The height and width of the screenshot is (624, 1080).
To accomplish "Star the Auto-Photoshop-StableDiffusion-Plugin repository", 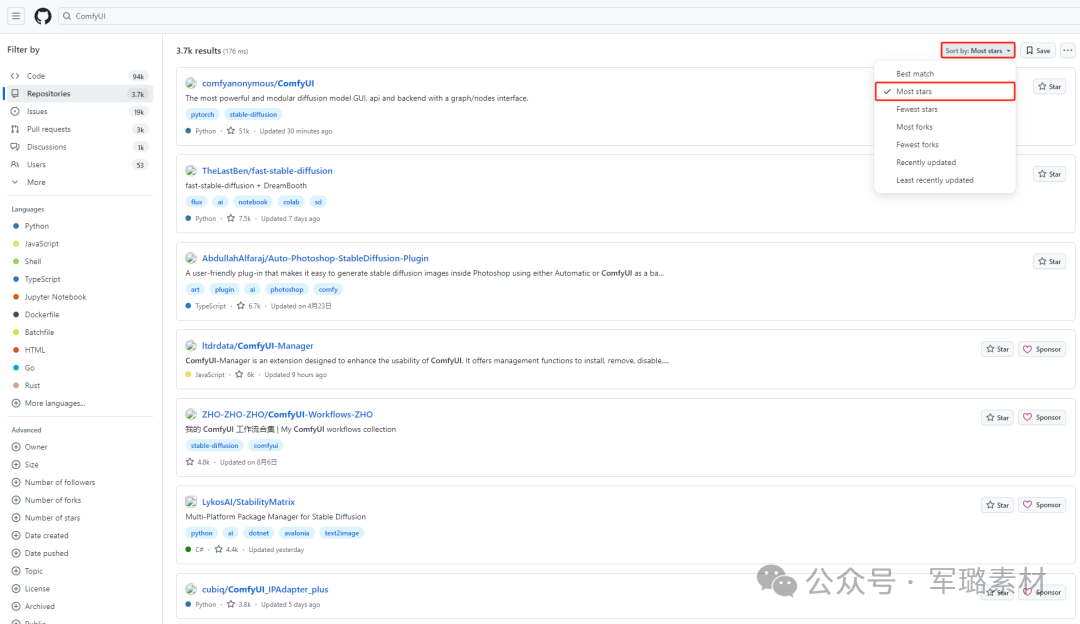I will (x=1050, y=262).
